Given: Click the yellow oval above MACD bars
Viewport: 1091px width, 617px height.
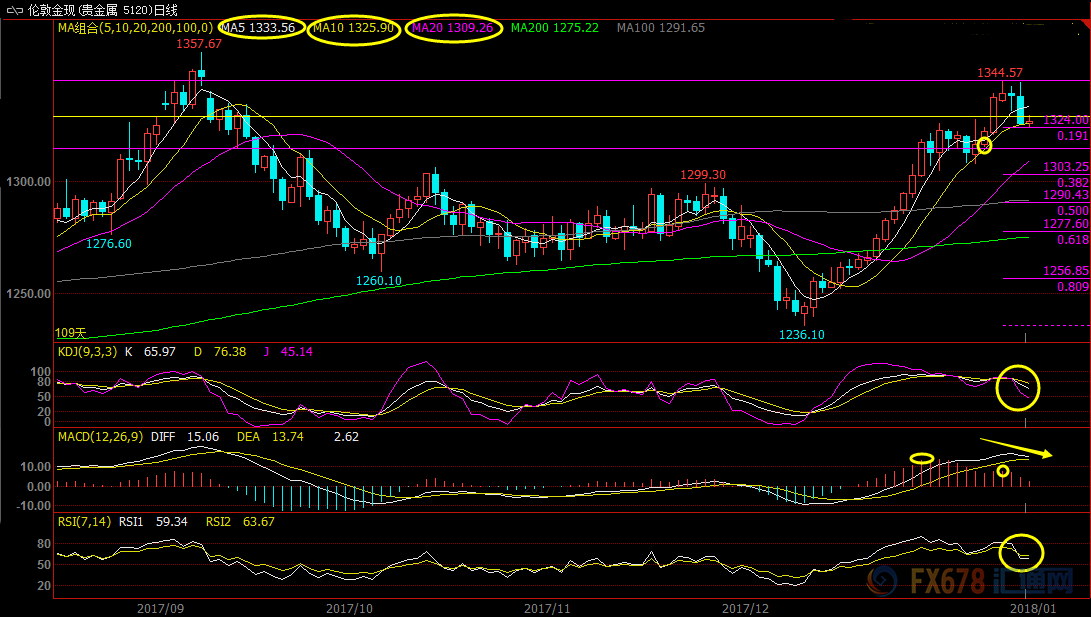Looking at the screenshot, I should click(x=922, y=458).
